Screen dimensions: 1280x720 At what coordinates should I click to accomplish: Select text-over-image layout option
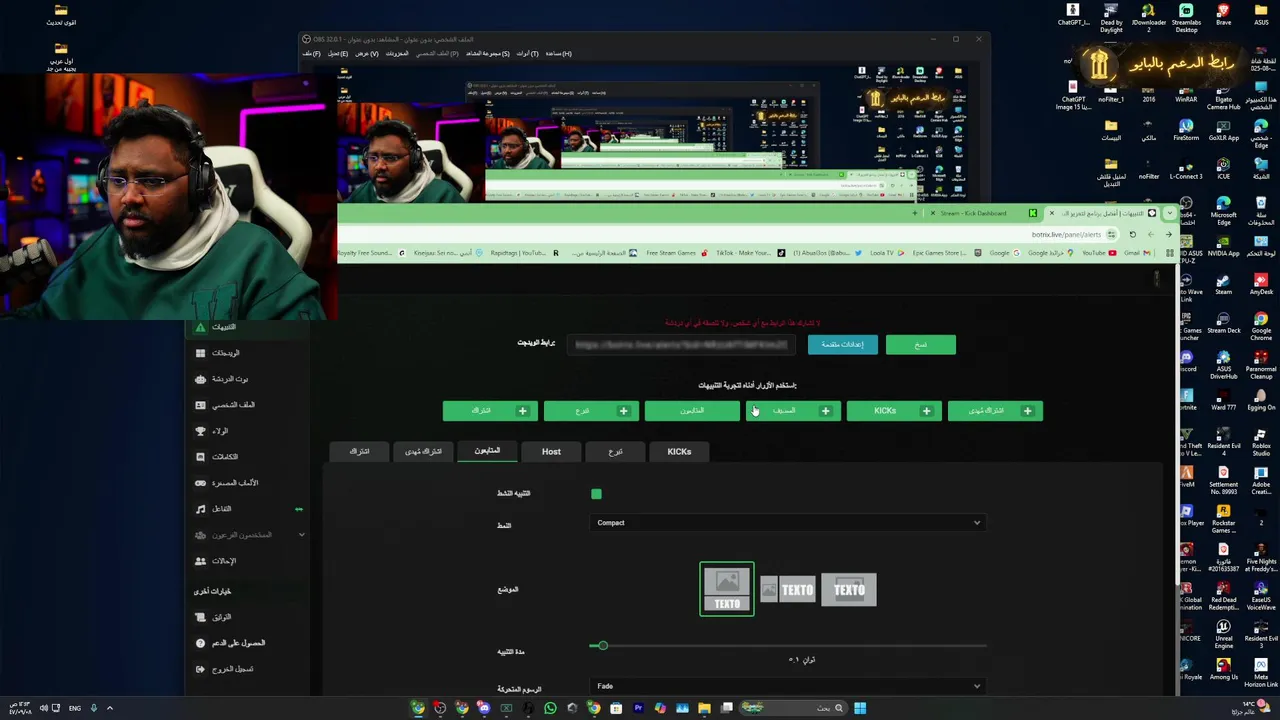click(x=849, y=590)
